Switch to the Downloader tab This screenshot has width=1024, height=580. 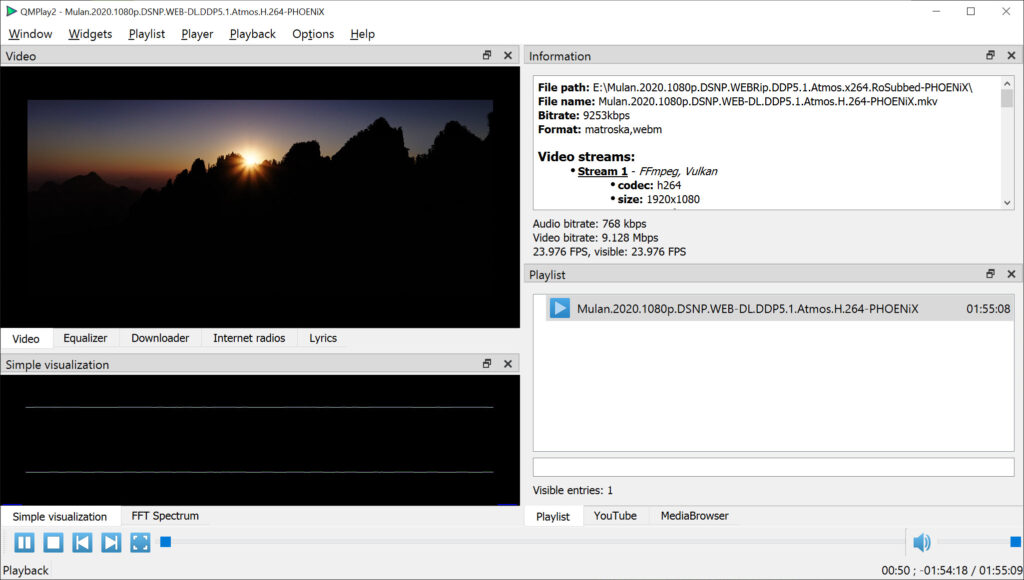pyautogui.click(x=160, y=338)
